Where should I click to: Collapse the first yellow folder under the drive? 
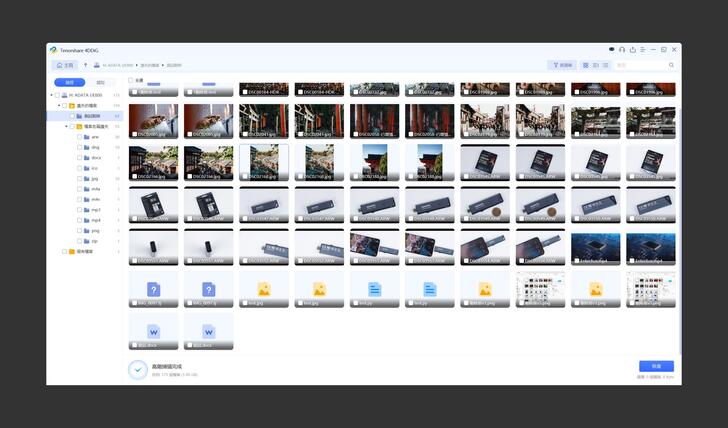[x=59, y=106]
